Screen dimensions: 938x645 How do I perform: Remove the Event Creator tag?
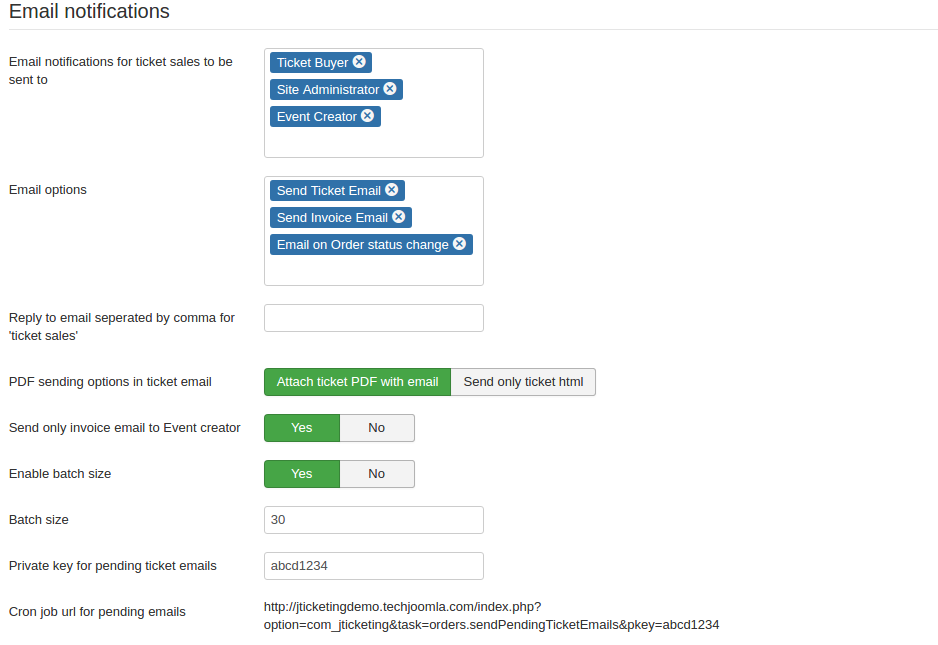(x=367, y=116)
